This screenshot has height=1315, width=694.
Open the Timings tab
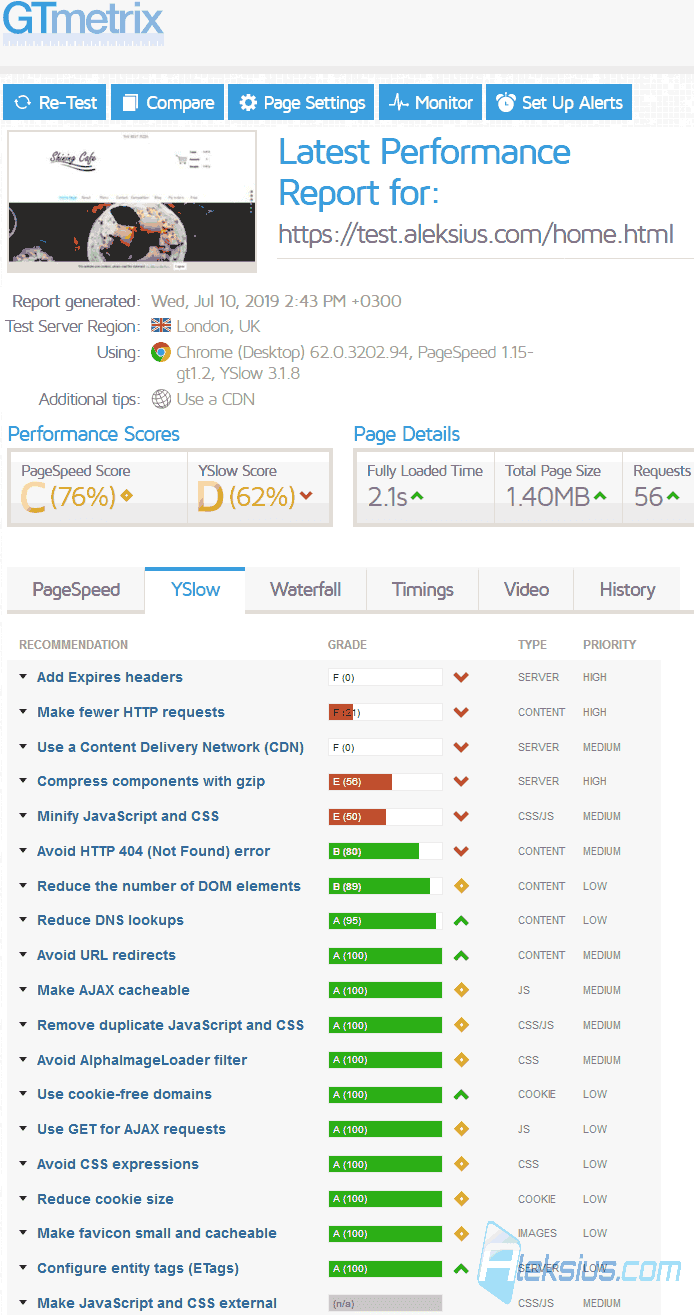point(423,589)
